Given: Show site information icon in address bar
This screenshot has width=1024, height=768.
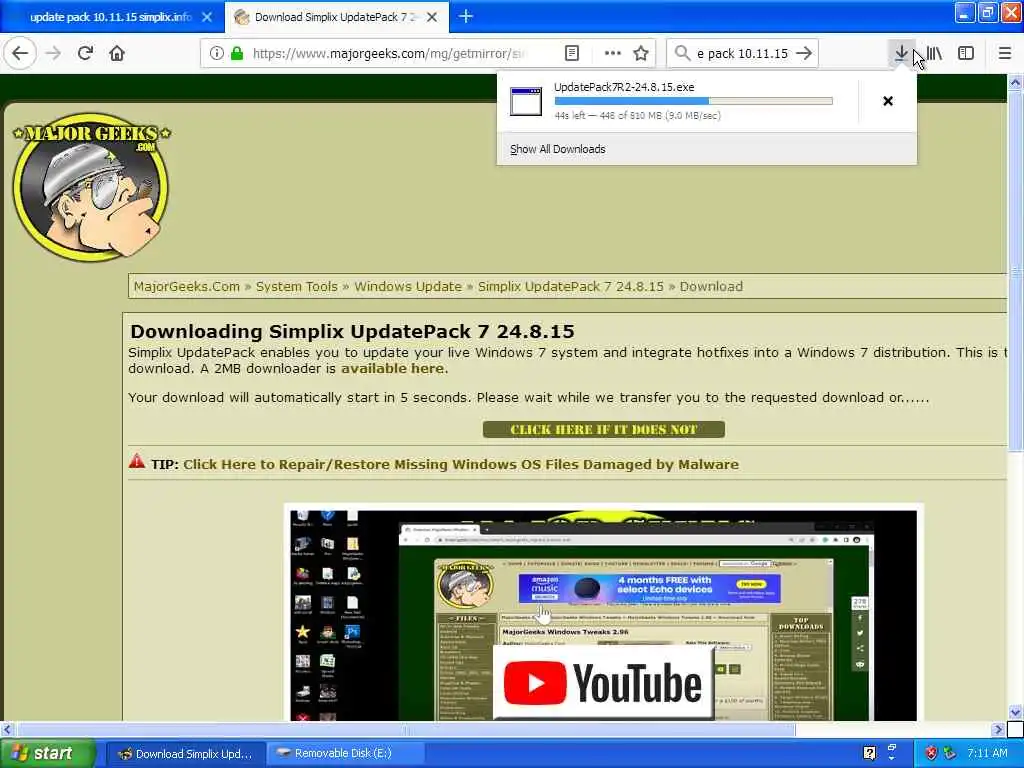Looking at the screenshot, I should (x=216, y=53).
